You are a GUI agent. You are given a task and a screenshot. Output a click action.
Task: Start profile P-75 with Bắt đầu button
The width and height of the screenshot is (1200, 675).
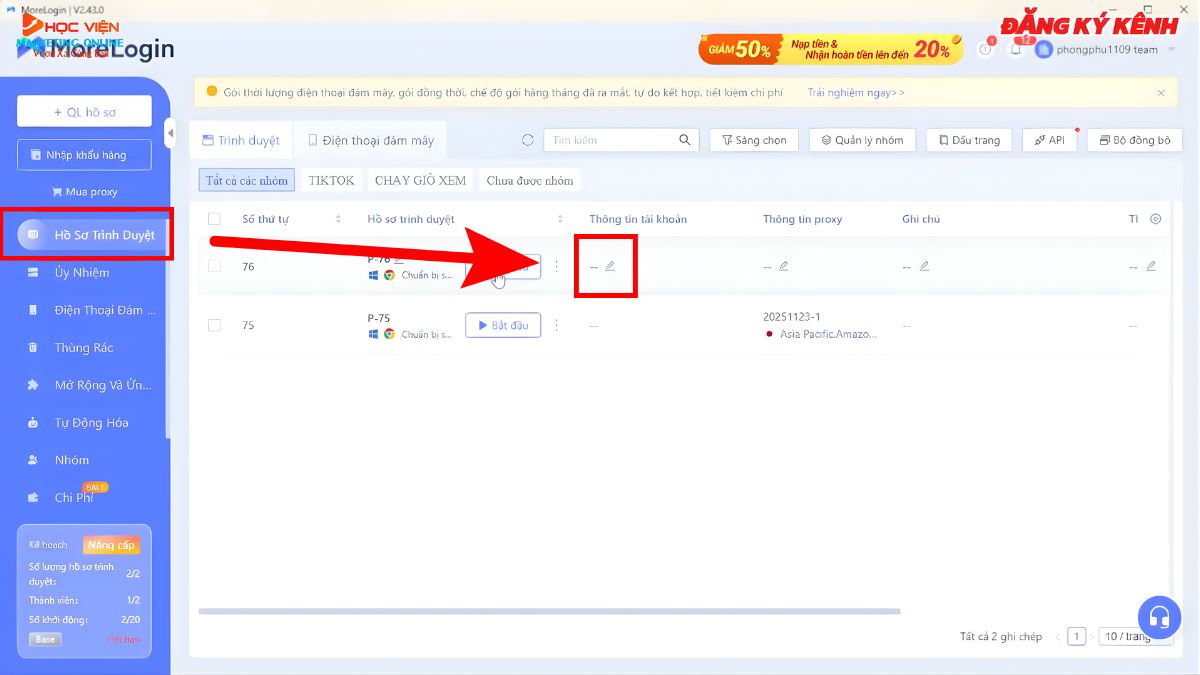click(502, 325)
